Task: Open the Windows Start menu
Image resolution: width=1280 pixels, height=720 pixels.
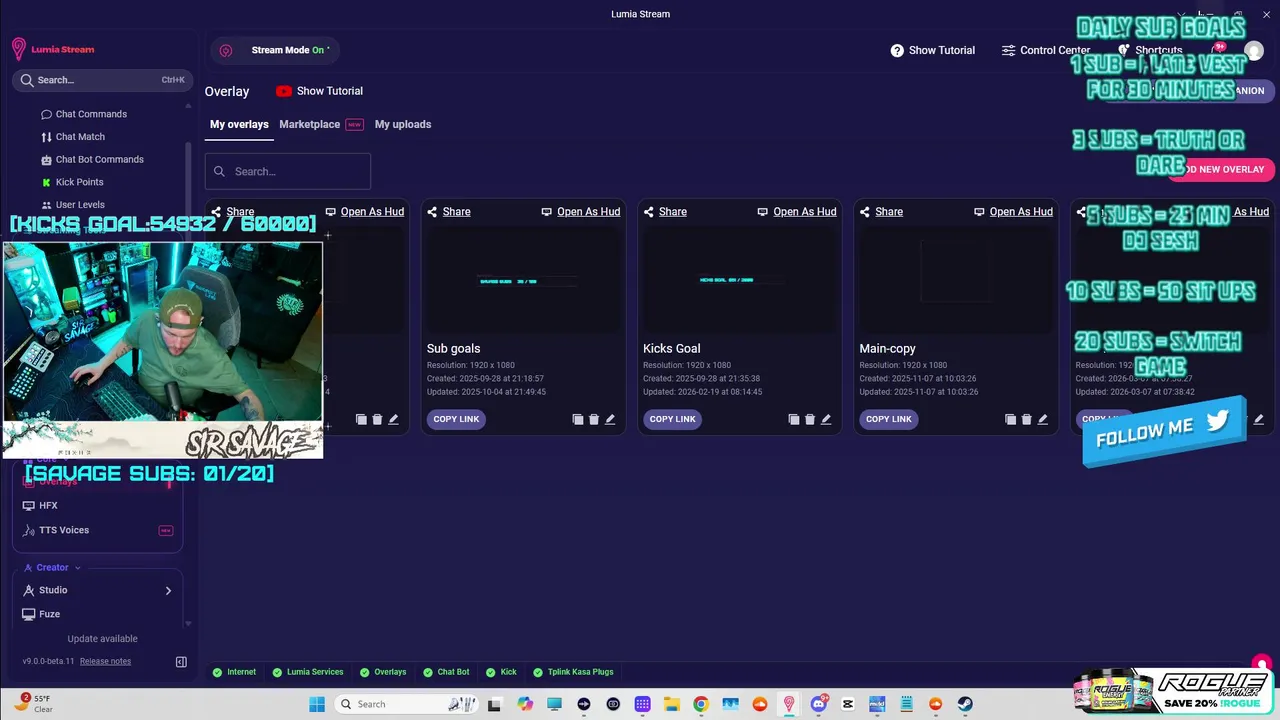Action: [317, 704]
